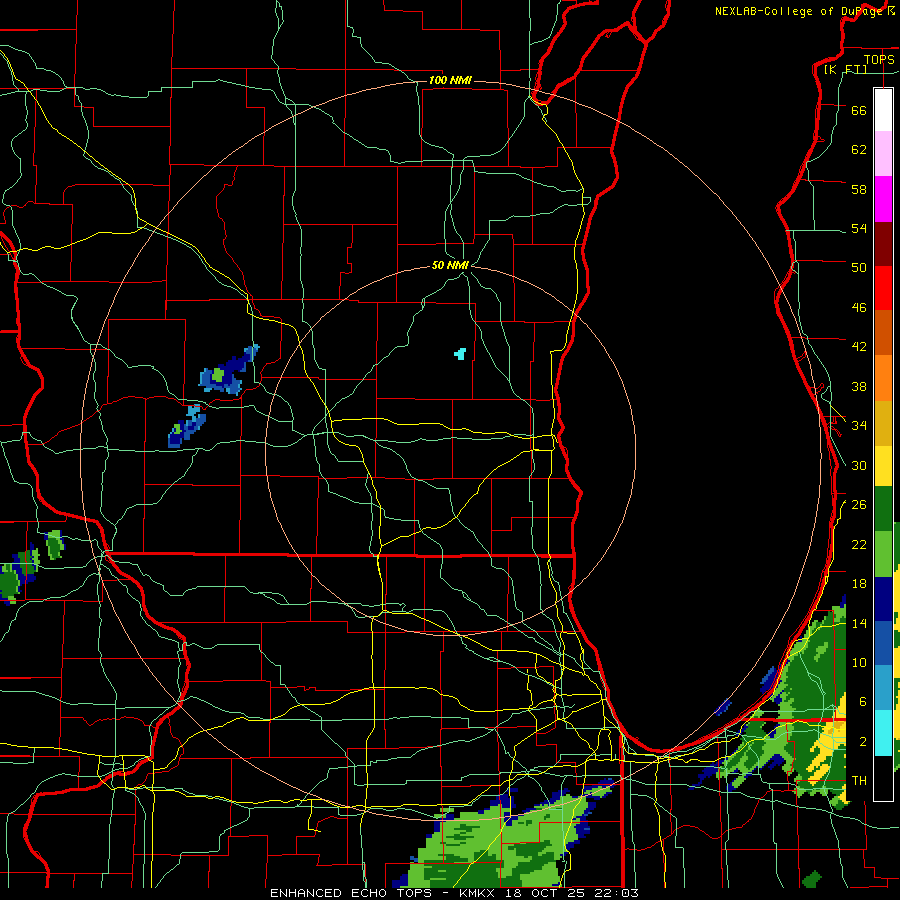Viewport: 900px width, 900px height.
Task: Click the legend value "22"
Action: (x=859, y=545)
